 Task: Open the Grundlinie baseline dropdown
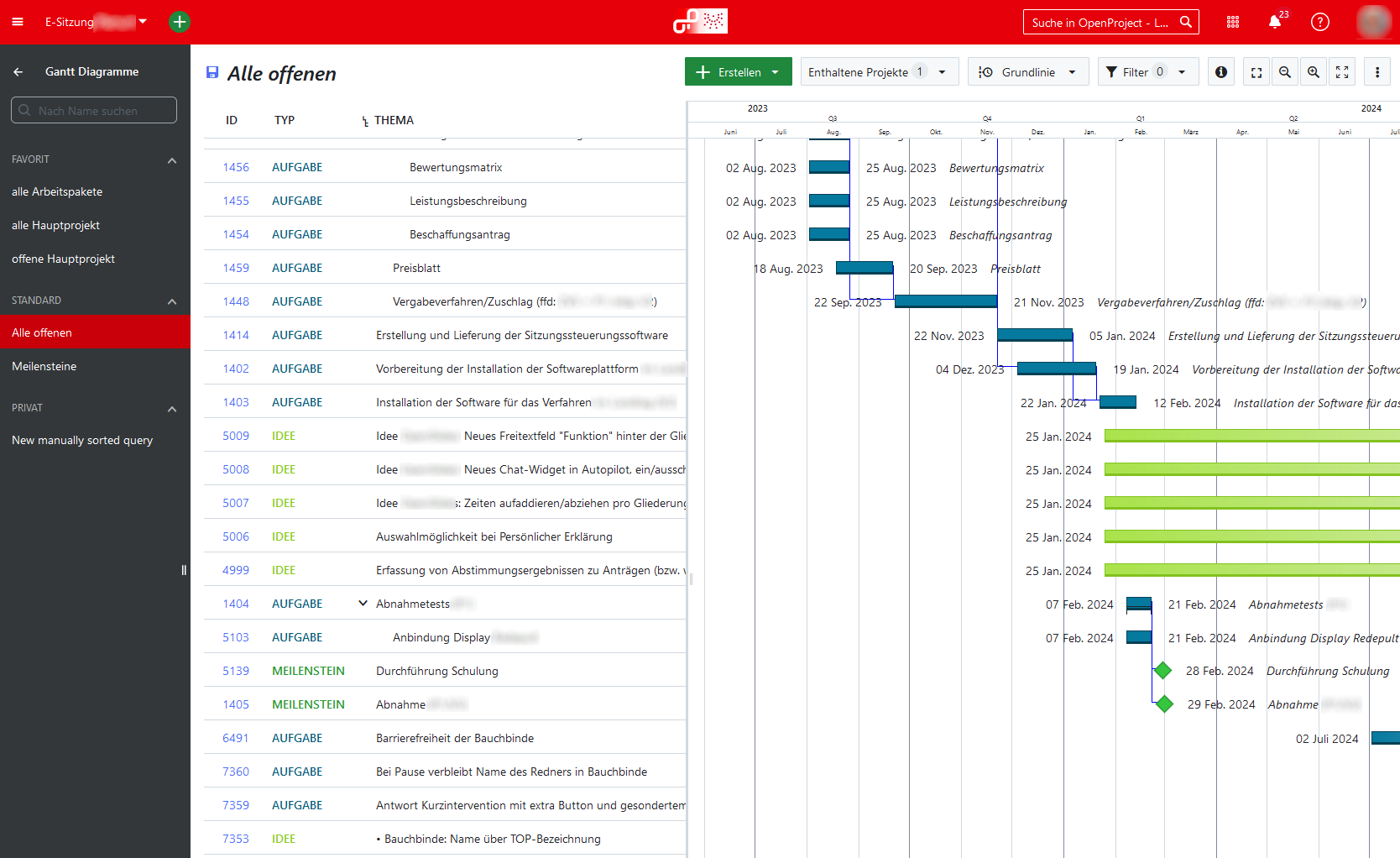tap(1028, 72)
